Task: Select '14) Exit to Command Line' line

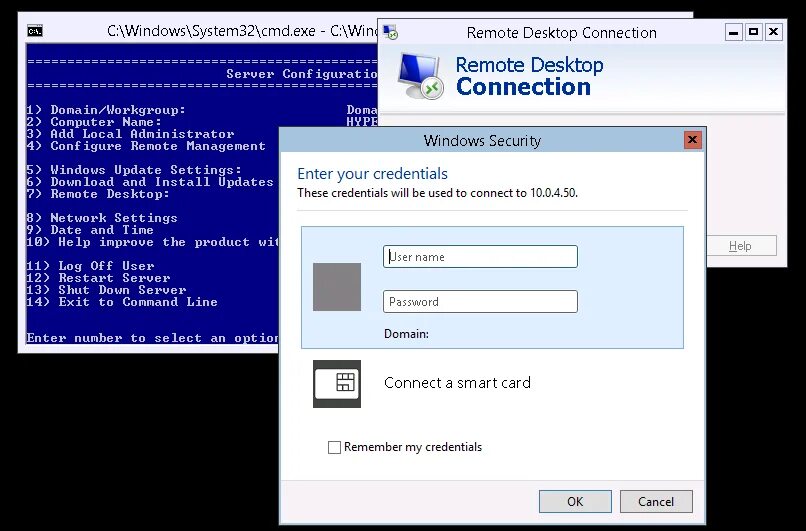Action: (122, 302)
